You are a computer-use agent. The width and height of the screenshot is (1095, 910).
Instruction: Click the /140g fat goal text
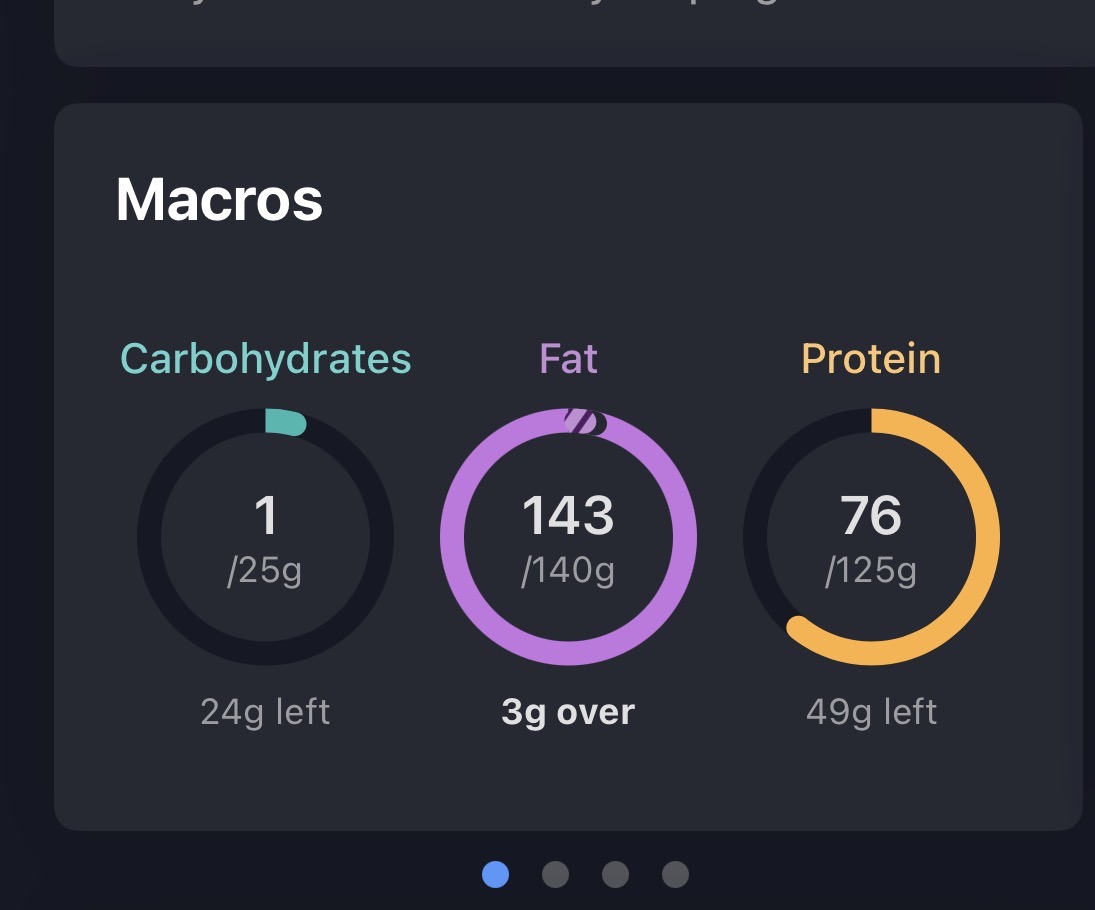pos(568,571)
